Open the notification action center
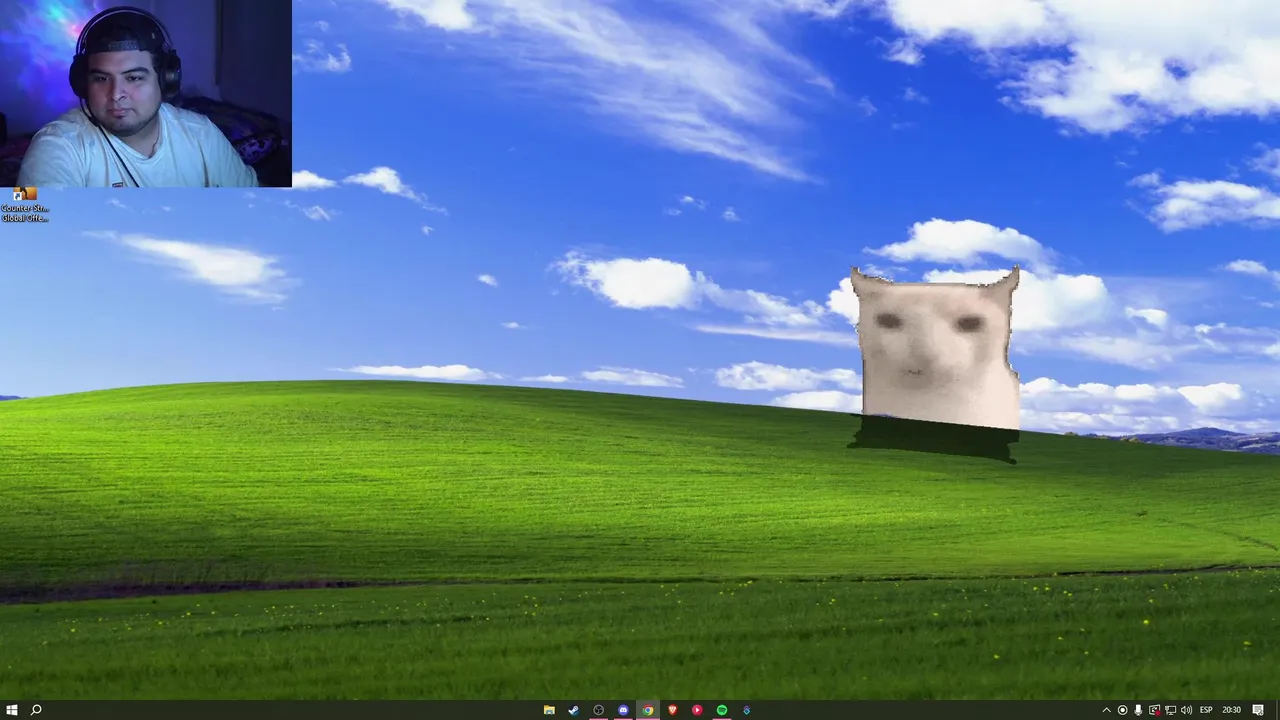The width and height of the screenshot is (1280, 720). point(1258,710)
